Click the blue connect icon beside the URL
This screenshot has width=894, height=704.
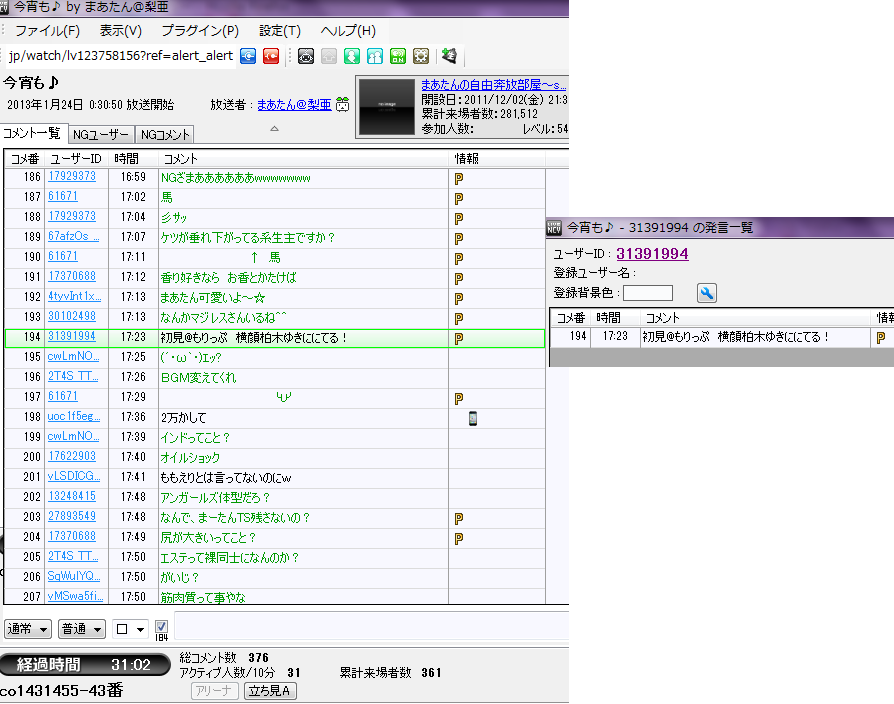[x=248, y=56]
